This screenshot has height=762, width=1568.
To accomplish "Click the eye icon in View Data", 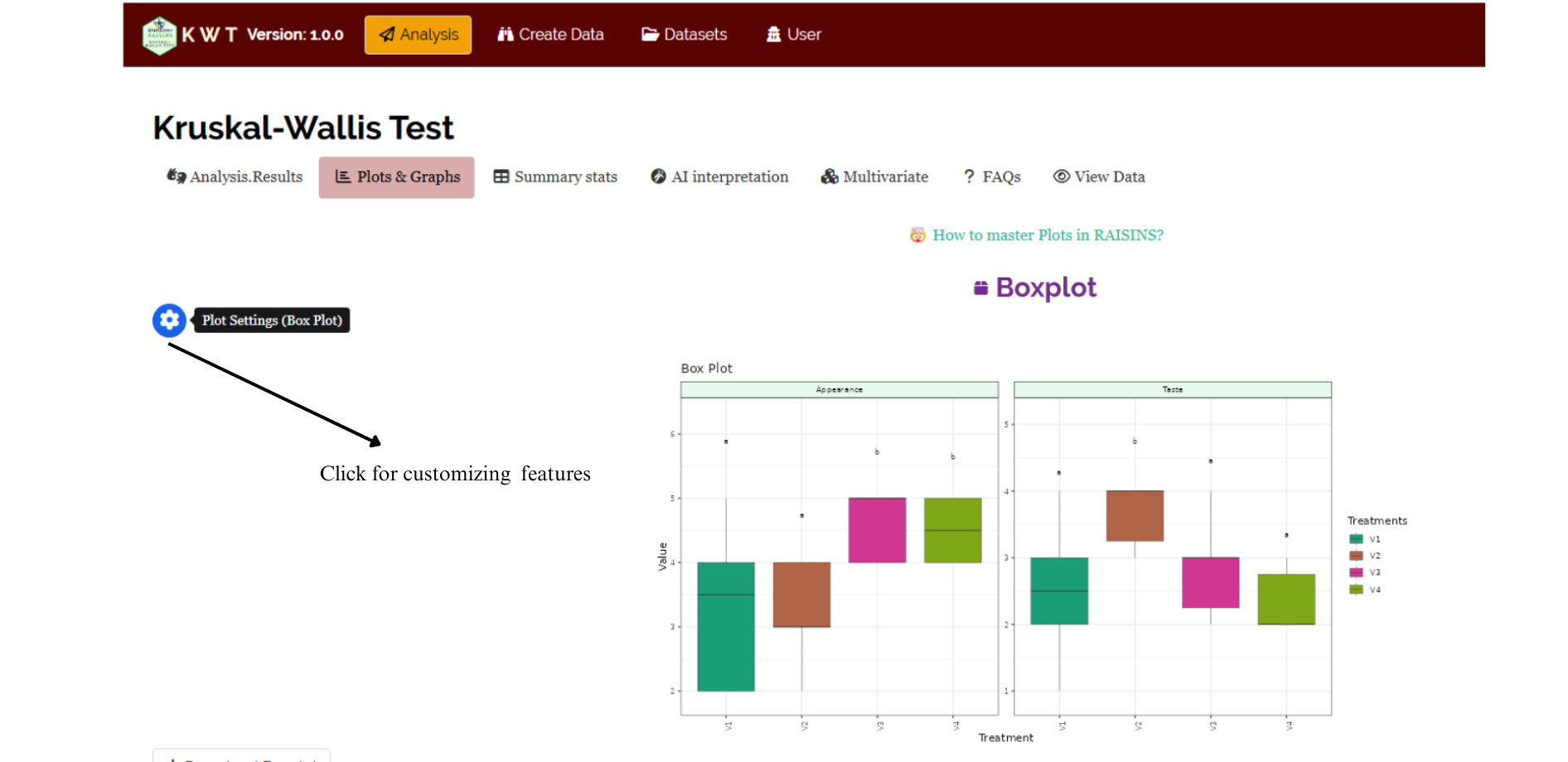I will pos(1062,176).
